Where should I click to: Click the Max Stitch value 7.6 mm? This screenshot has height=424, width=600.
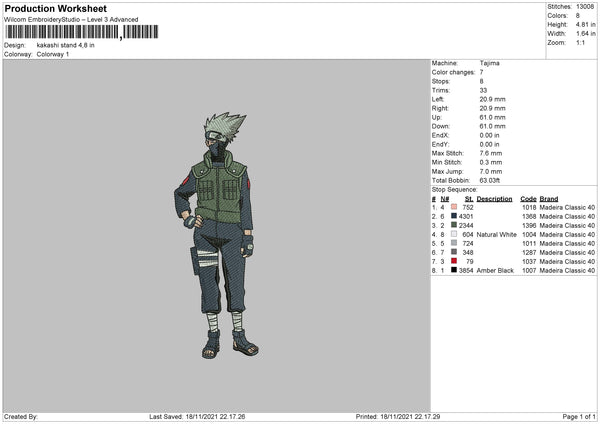(x=491, y=153)
